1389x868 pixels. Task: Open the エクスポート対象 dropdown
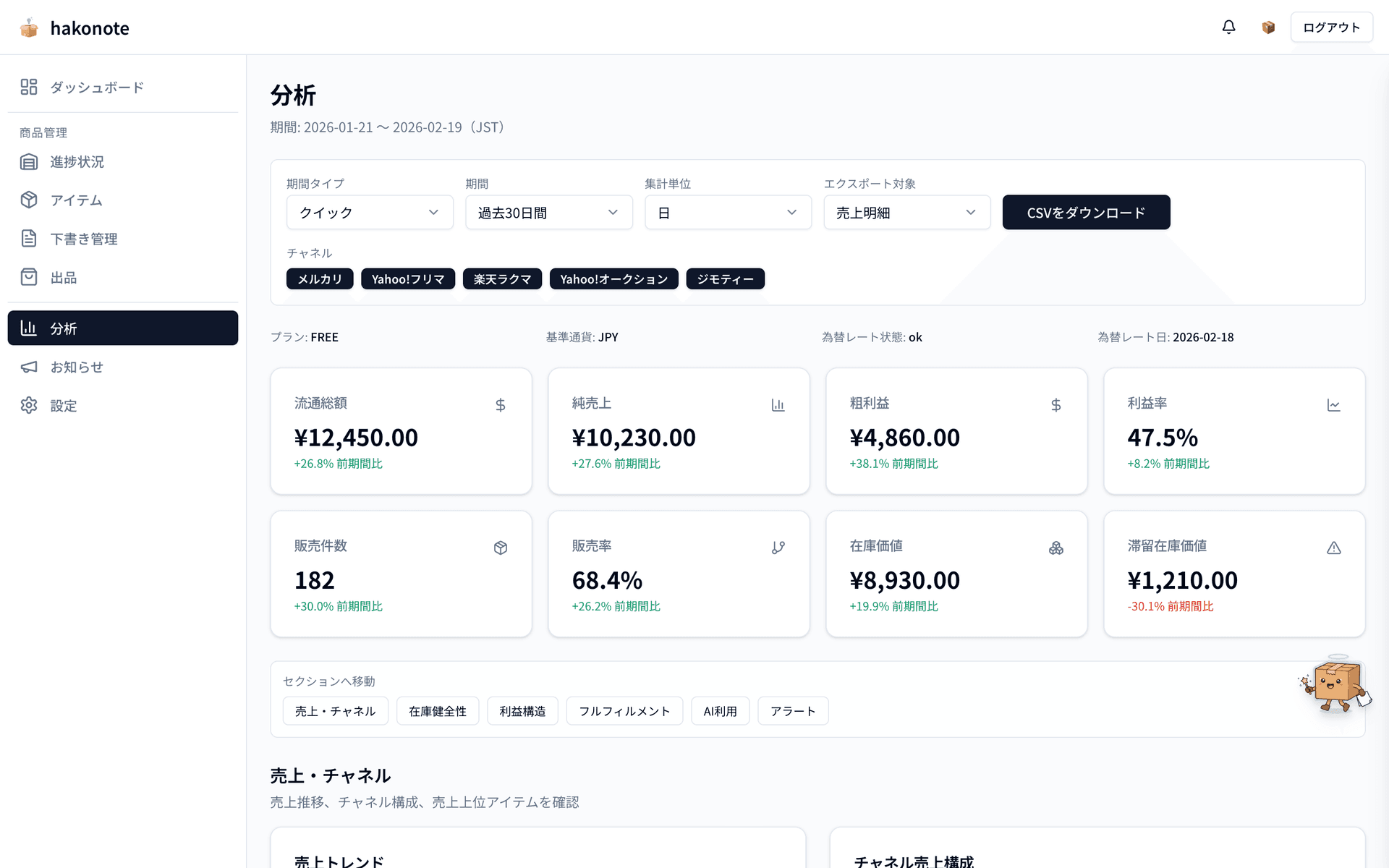pyautogui.click(x=907, y=212)
